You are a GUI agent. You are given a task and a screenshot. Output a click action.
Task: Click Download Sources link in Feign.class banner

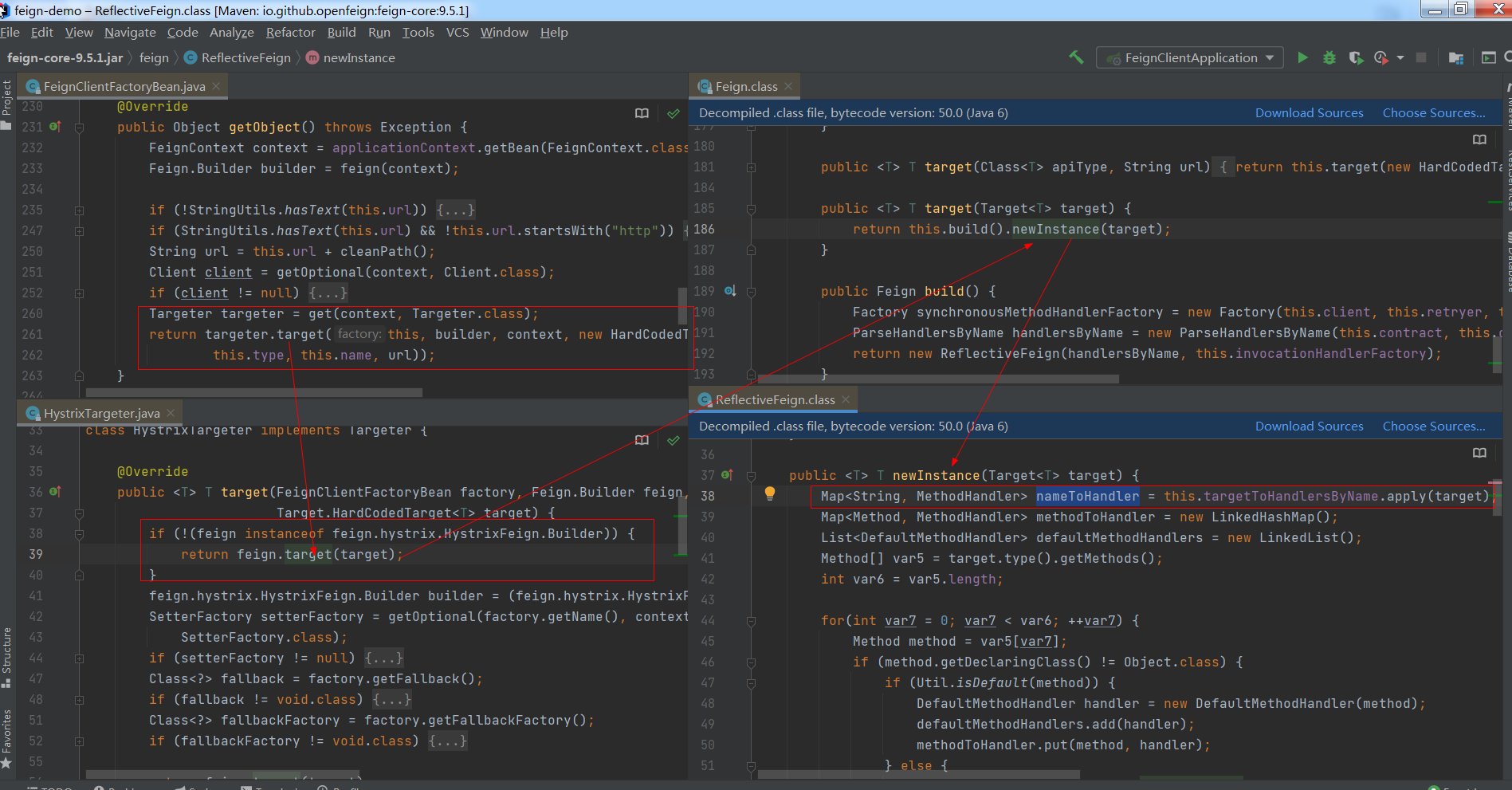point(1309,113)
